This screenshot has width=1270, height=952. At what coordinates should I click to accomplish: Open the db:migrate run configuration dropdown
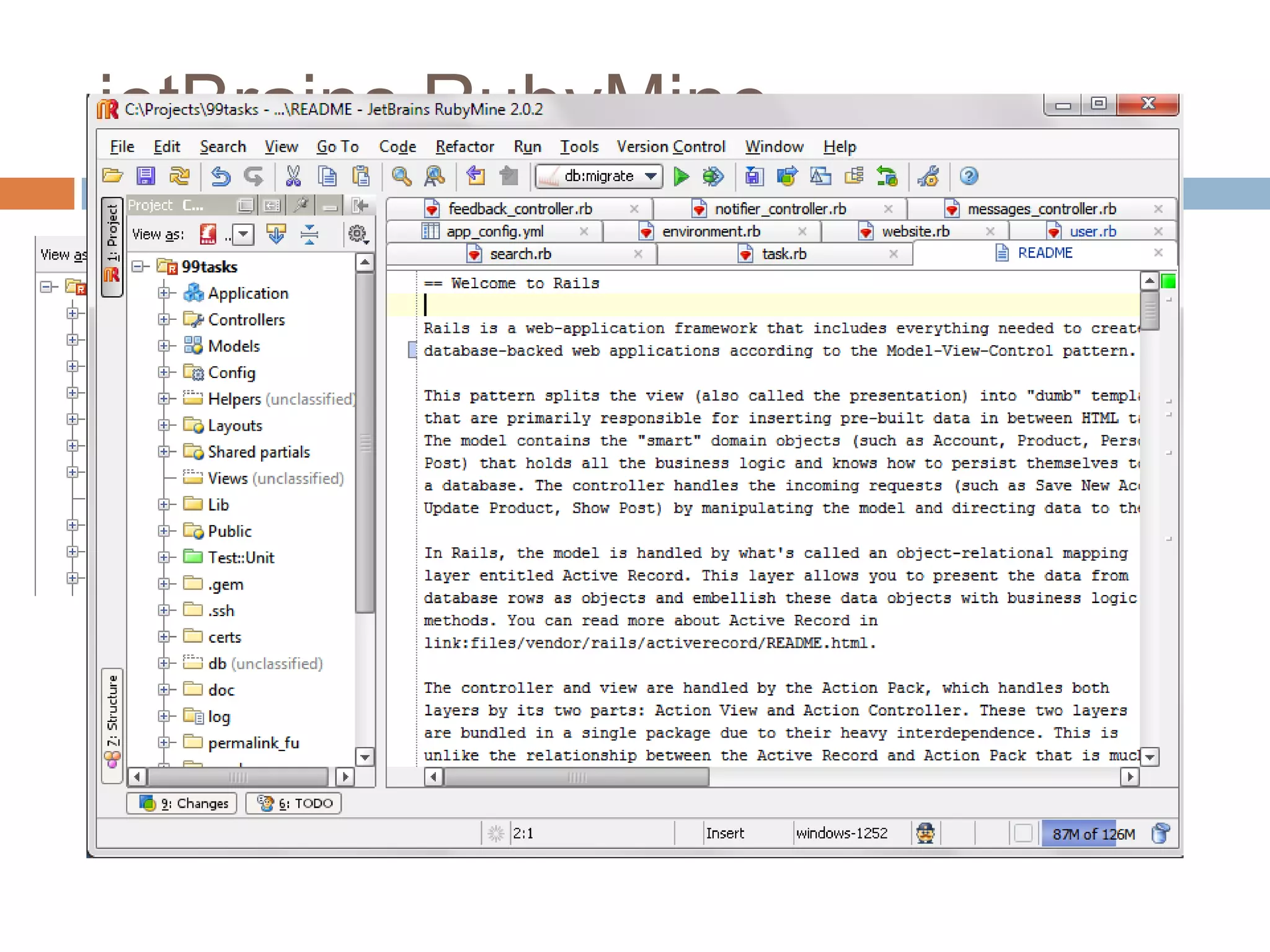650,177
